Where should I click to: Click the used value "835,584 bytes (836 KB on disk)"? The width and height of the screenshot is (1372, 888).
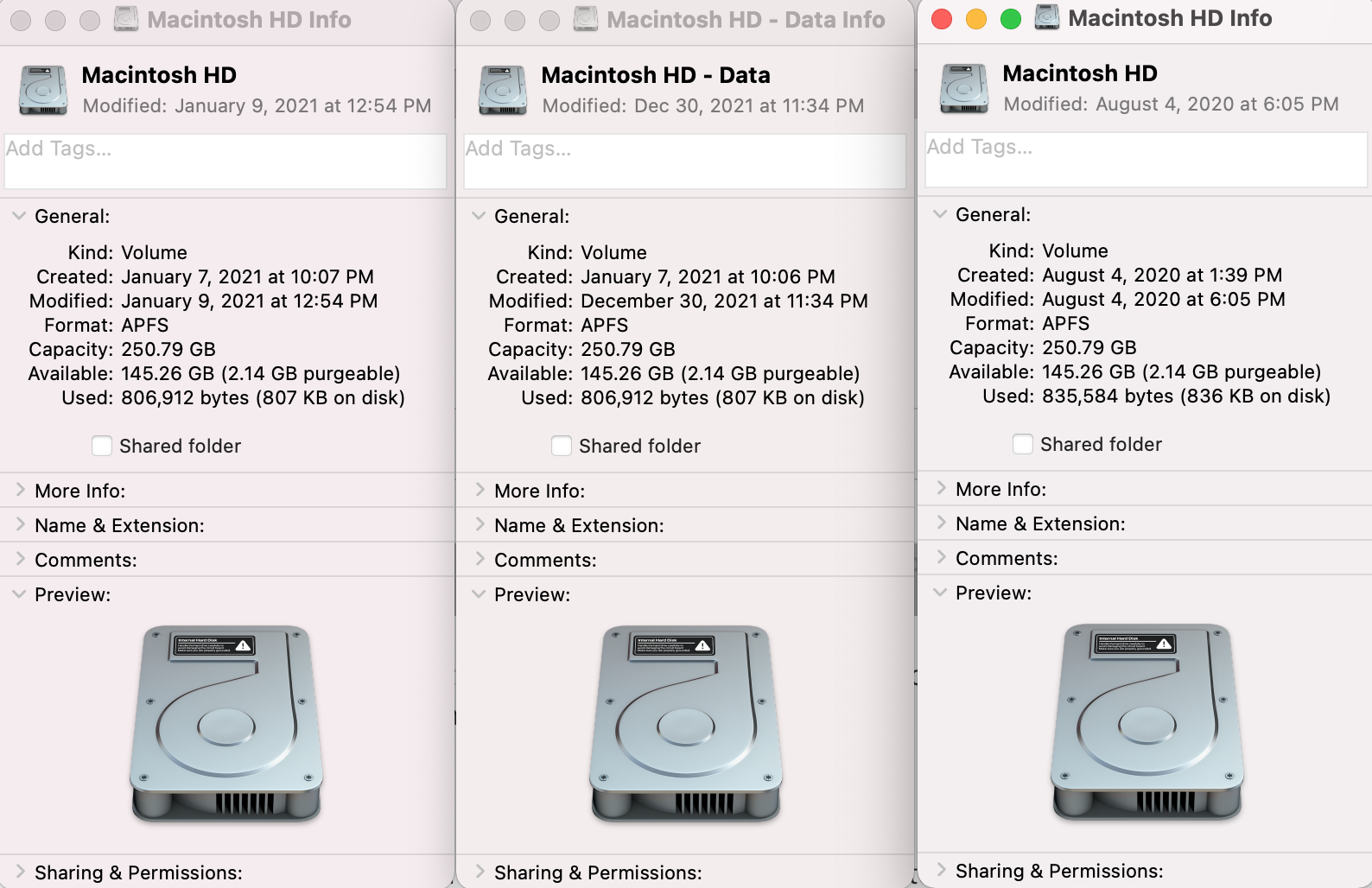tap(1186, 396)
